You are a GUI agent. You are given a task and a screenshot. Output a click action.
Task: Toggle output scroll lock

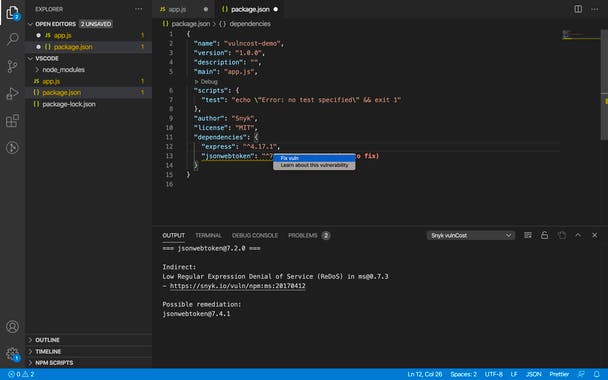coord(544,235)
